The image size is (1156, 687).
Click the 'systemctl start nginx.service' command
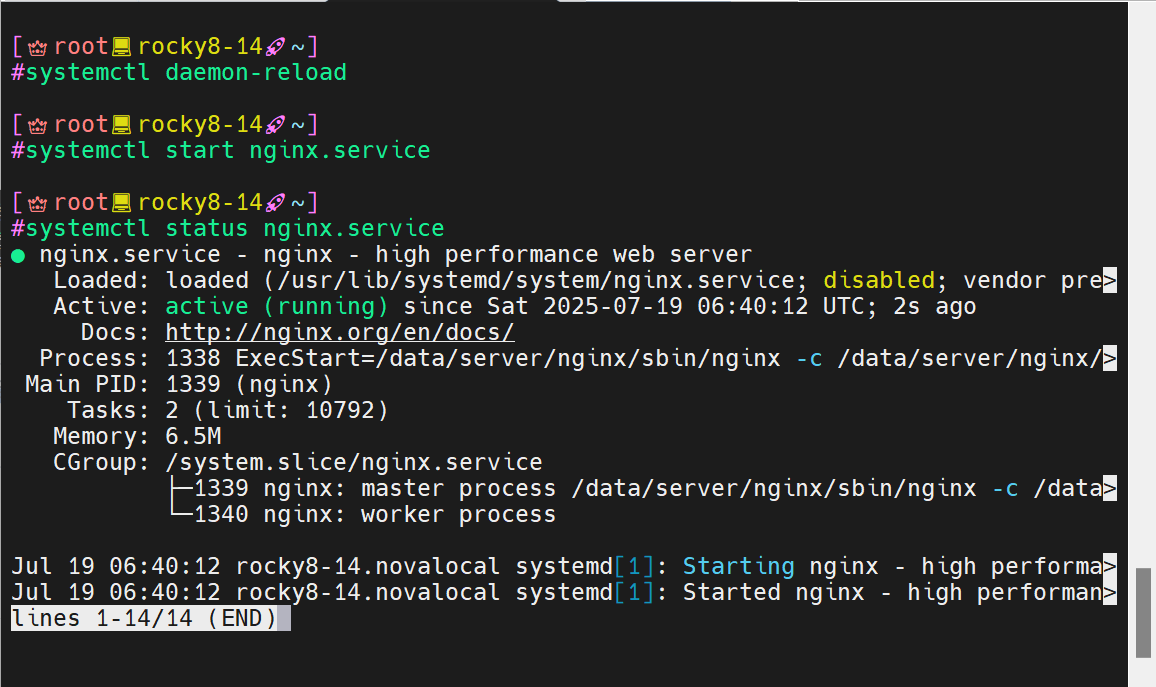point(228,150)
